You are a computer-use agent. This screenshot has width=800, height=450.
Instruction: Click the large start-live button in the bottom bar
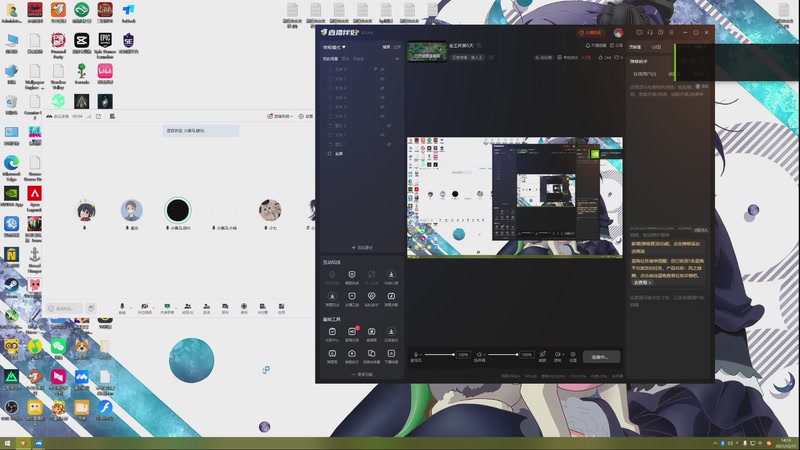pos(602,357)
